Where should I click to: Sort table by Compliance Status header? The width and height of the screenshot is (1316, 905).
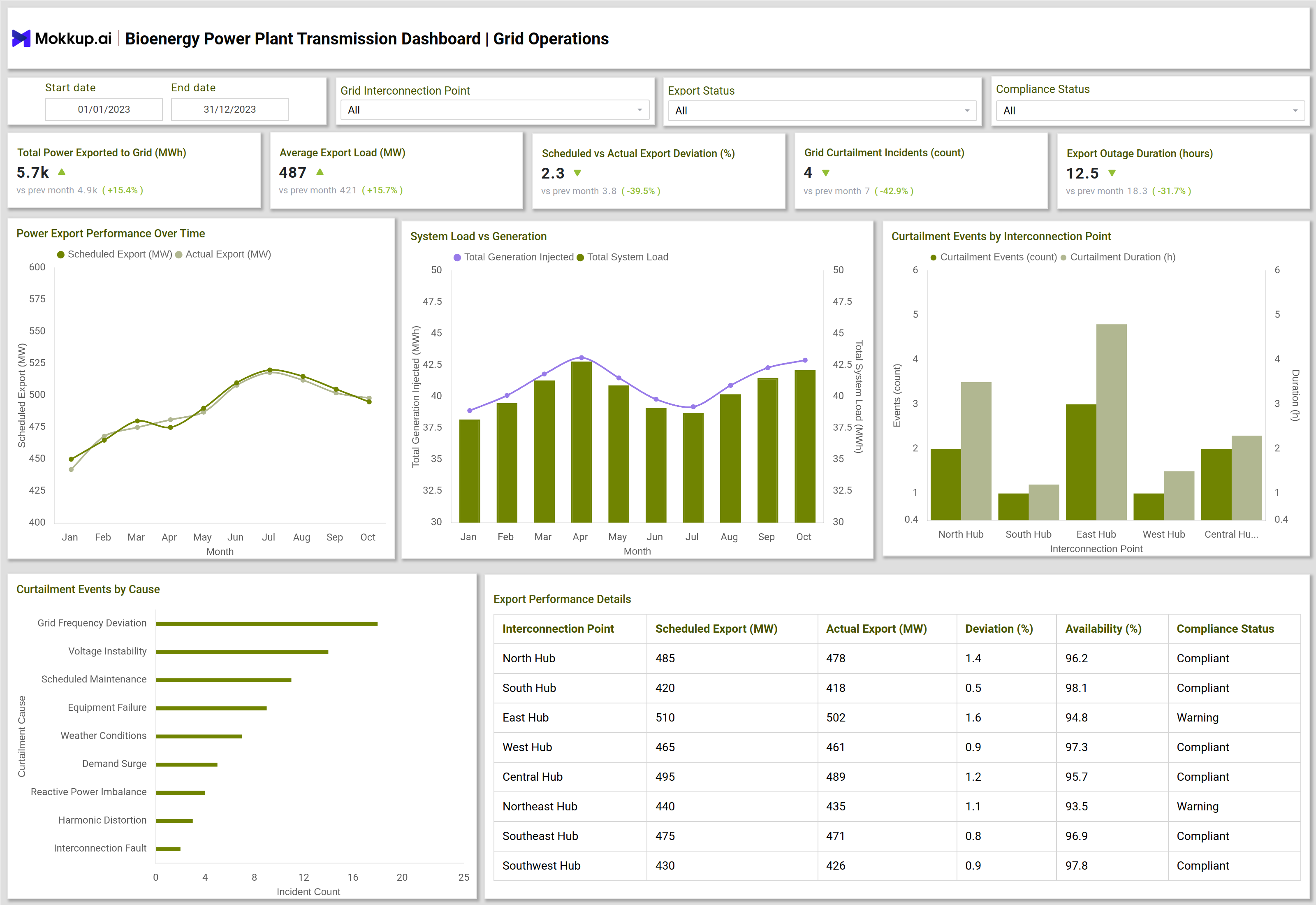tap(1225, 628)
